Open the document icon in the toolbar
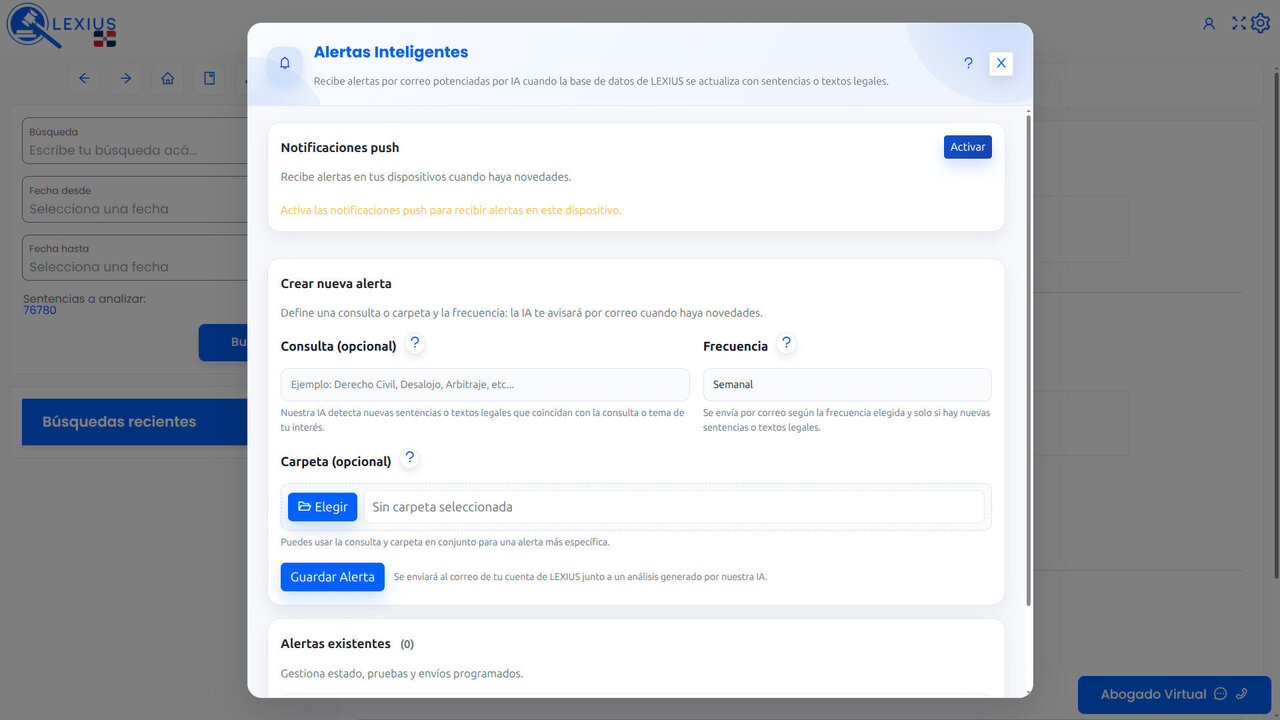This screenshot has width=1280, height=720. pos(209,78)
